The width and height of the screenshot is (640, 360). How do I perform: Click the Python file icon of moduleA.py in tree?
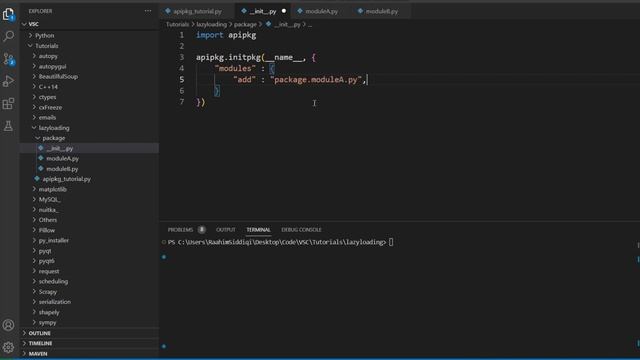point(41,158)
